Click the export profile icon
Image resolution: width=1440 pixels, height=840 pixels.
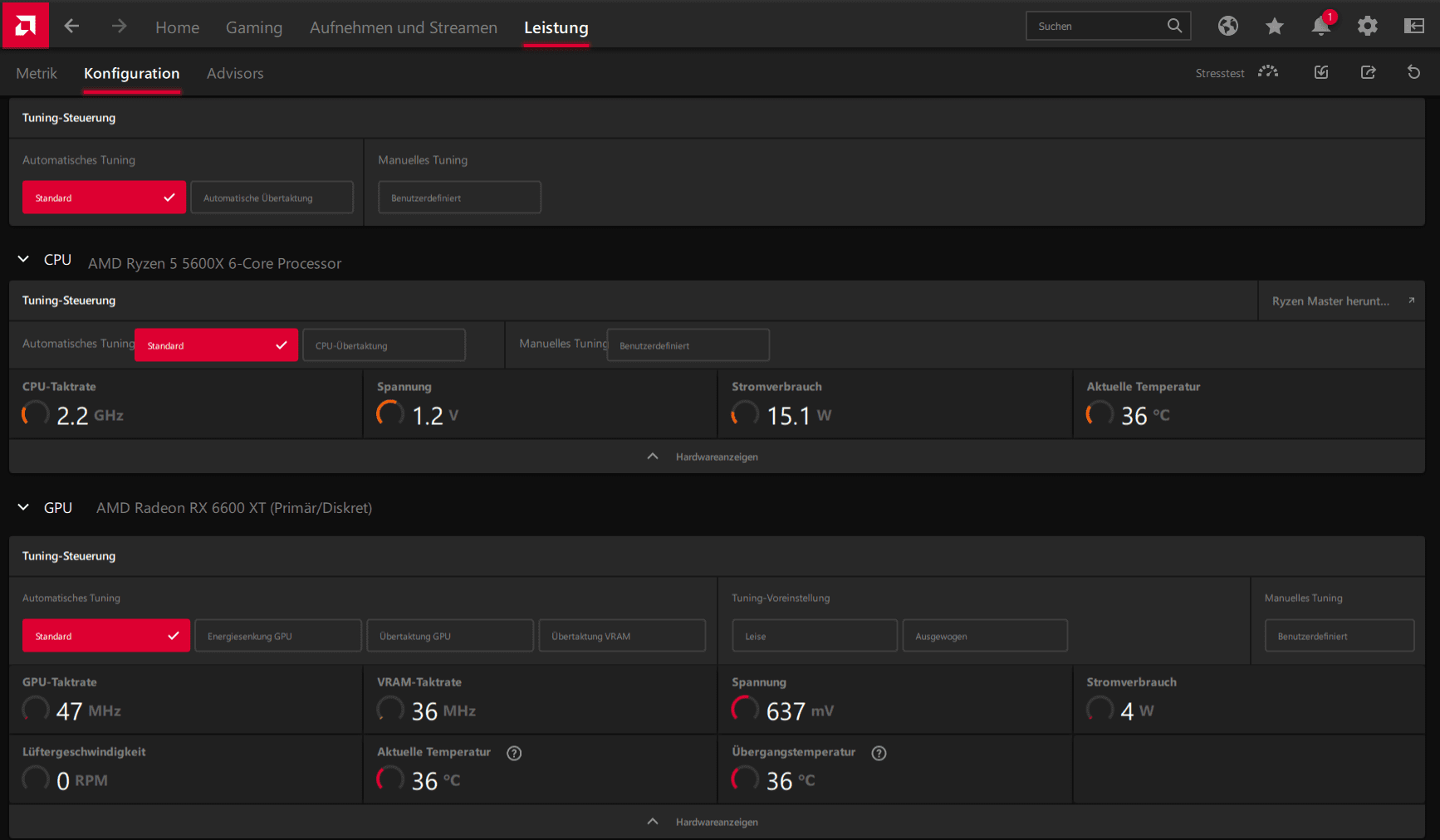tap(1368, 72)
